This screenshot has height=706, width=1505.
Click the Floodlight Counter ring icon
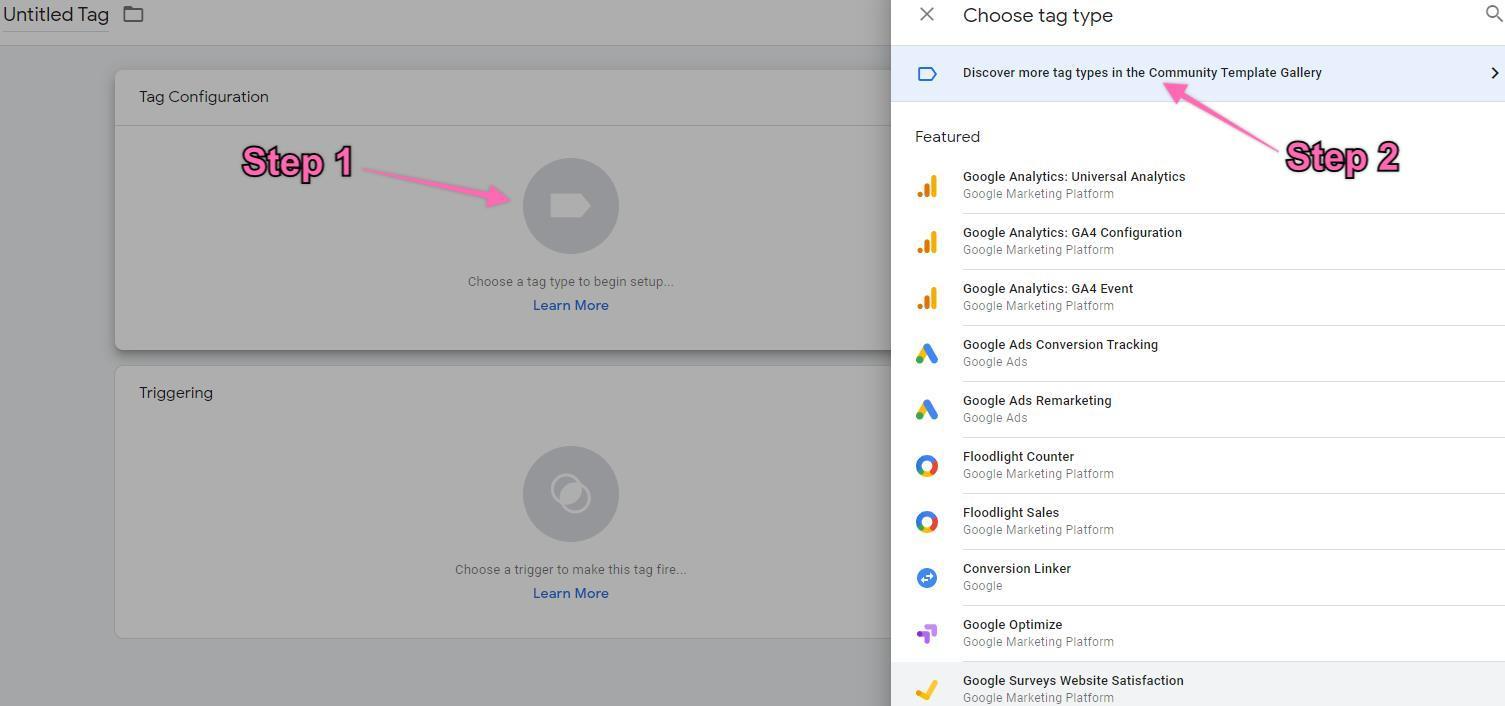pyautogui.click(x=927, y=466)
